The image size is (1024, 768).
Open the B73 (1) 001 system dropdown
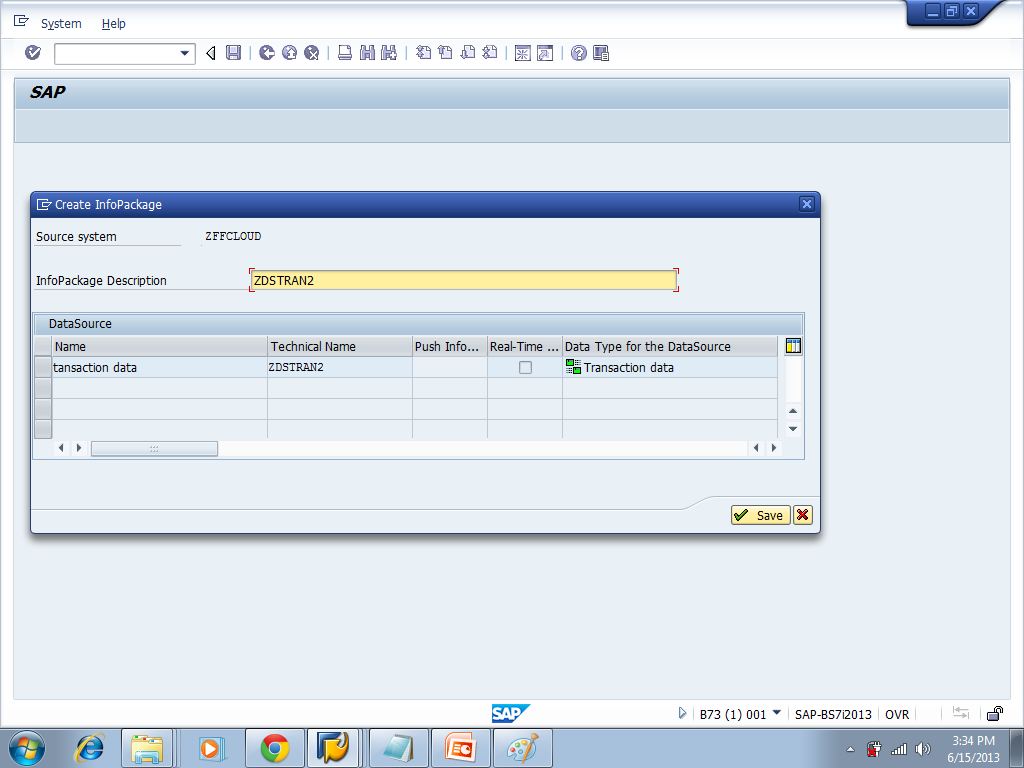click(776, 712)
